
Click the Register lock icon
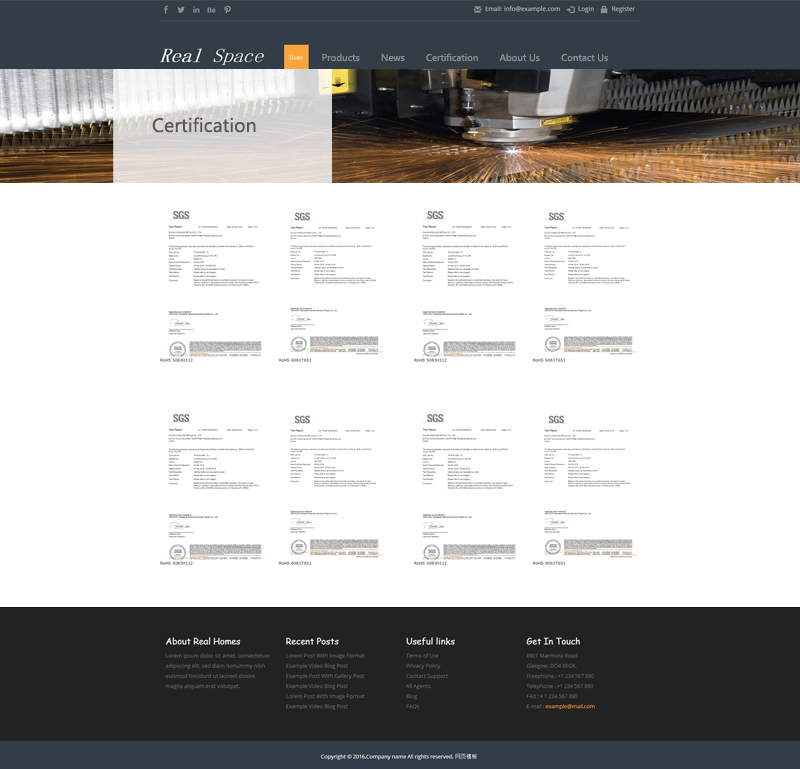click(604, 9)
